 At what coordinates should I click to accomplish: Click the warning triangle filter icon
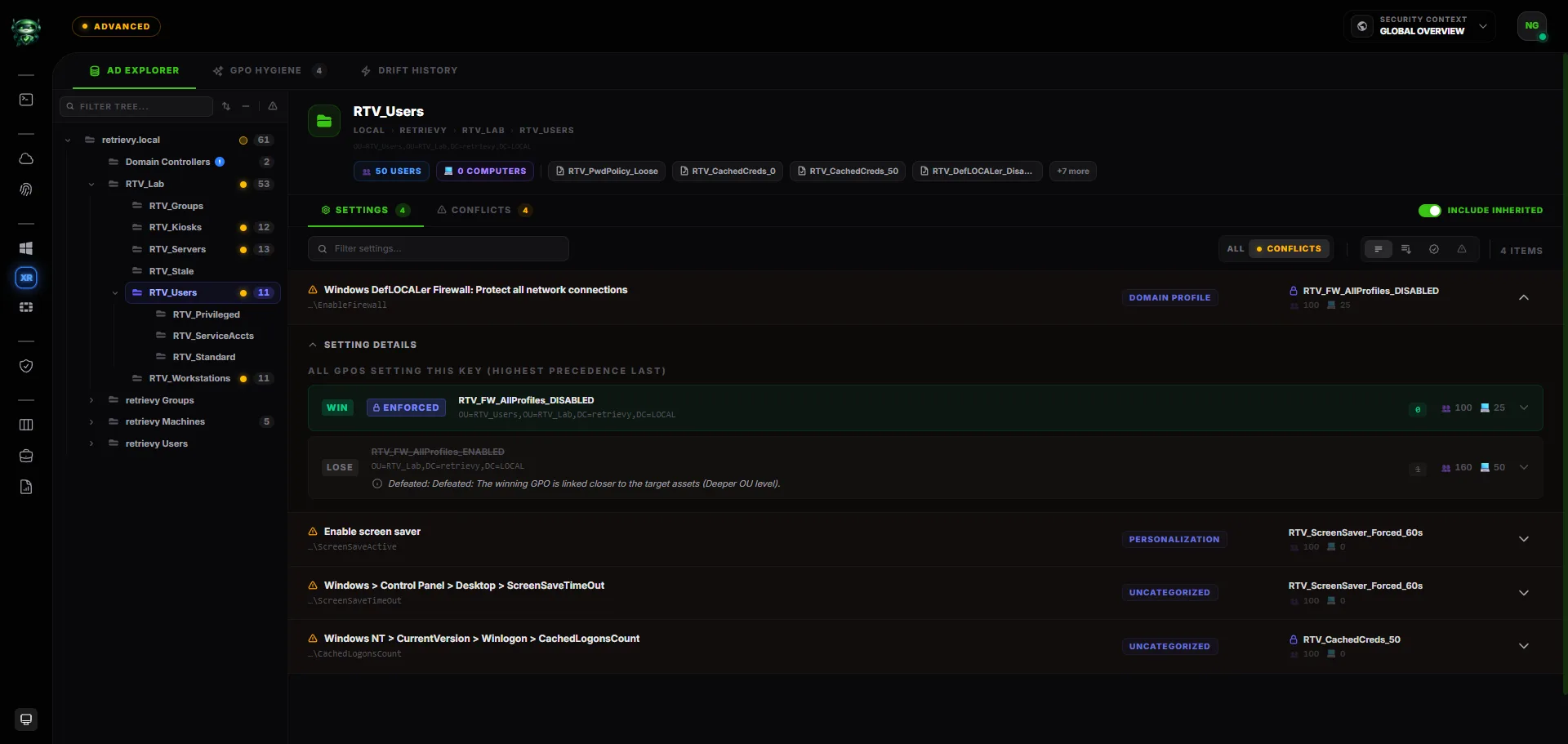coord(1462,249)
